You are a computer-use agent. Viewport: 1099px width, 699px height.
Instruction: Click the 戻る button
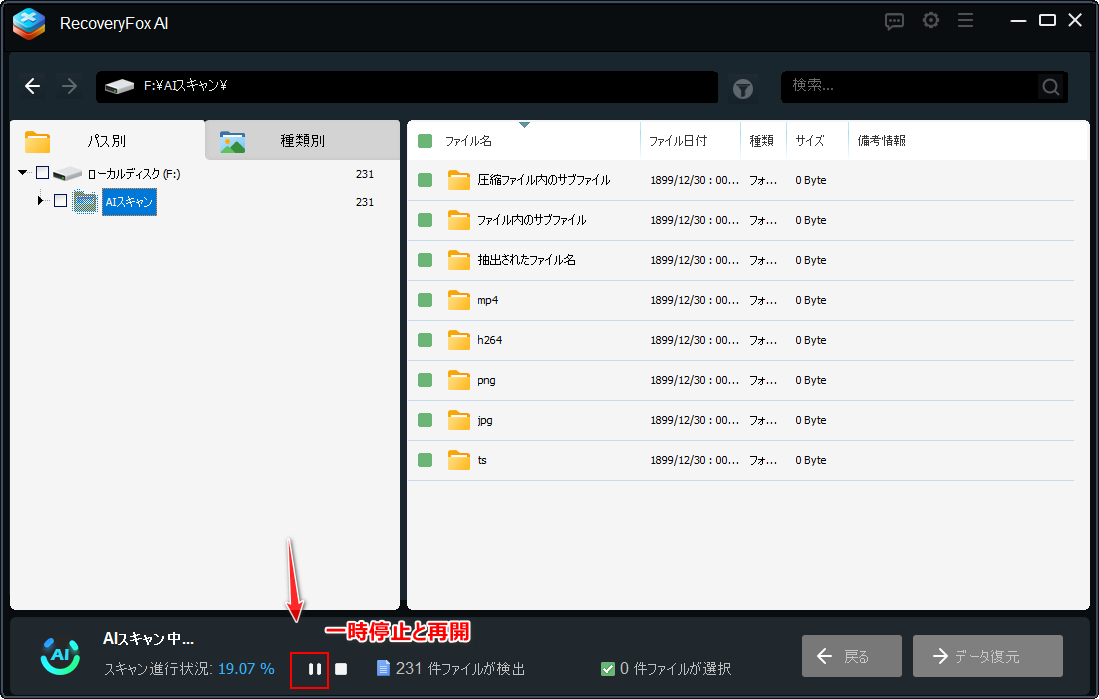coord(852,656)
